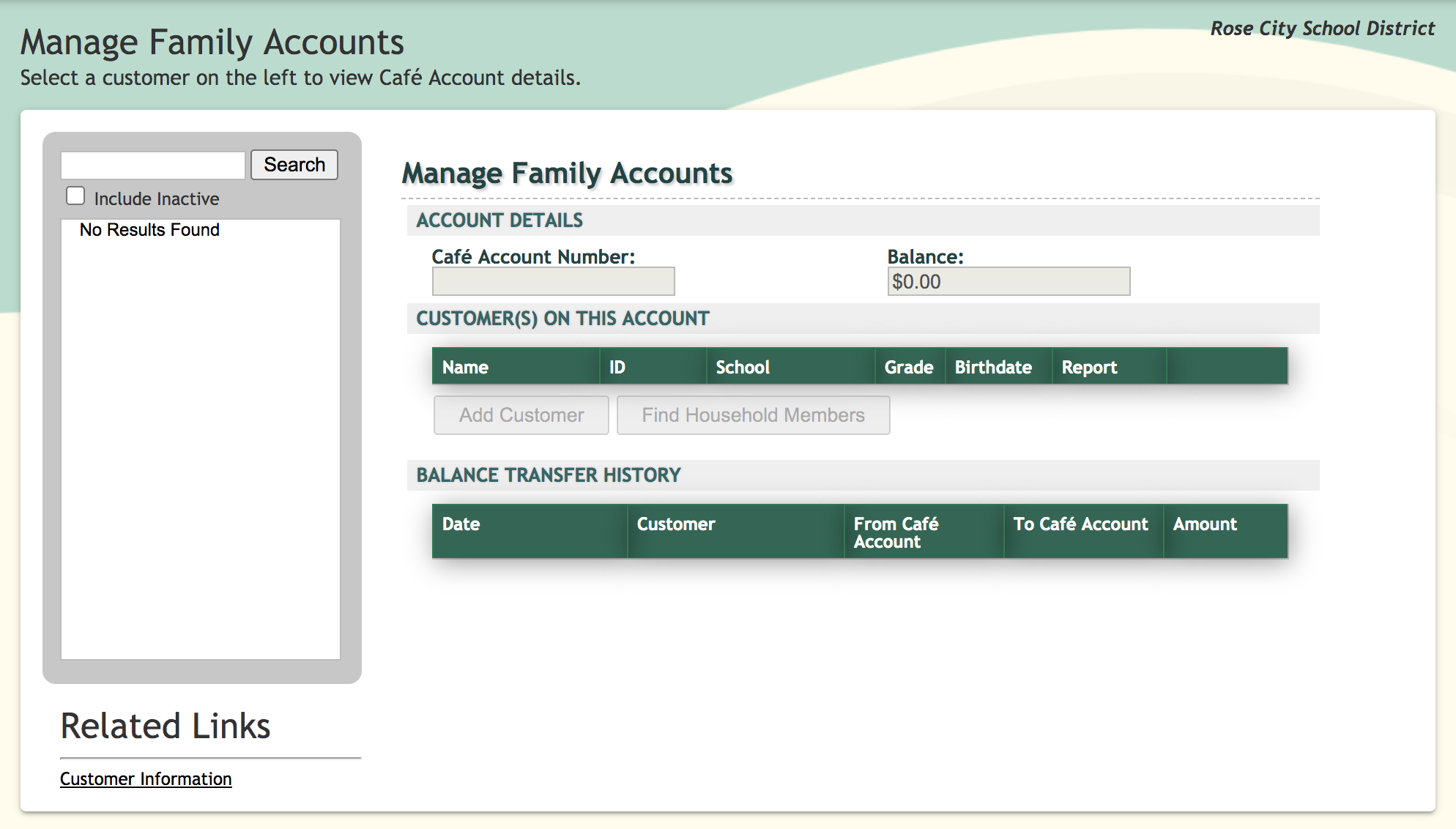Viewport: 1456px width, 829px height.
Task: Click the Report column header
Action: pos(1089,367)
